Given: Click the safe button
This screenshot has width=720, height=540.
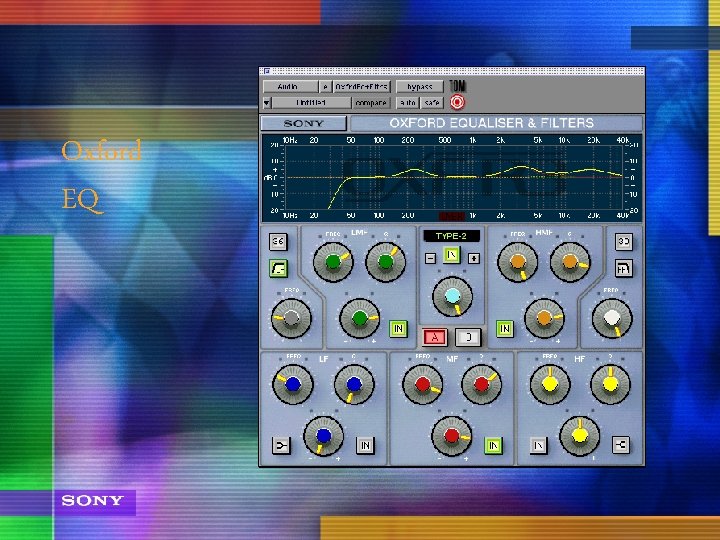Looking at the screenshot, I should coord(432,103).
